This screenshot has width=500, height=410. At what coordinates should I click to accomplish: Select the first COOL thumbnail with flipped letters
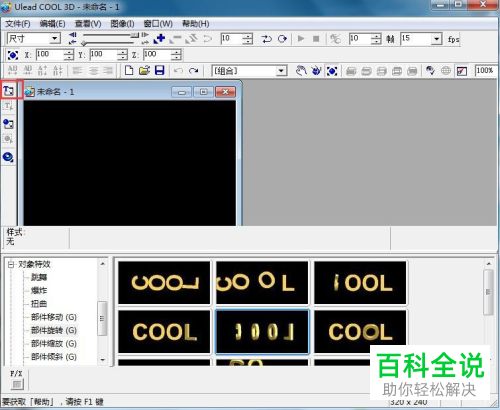point(164,283)
